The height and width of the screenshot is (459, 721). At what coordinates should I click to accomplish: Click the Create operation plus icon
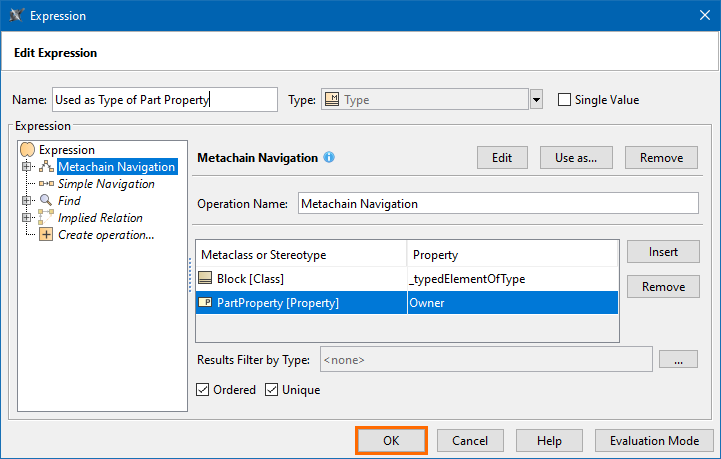[x=46, y=235]
